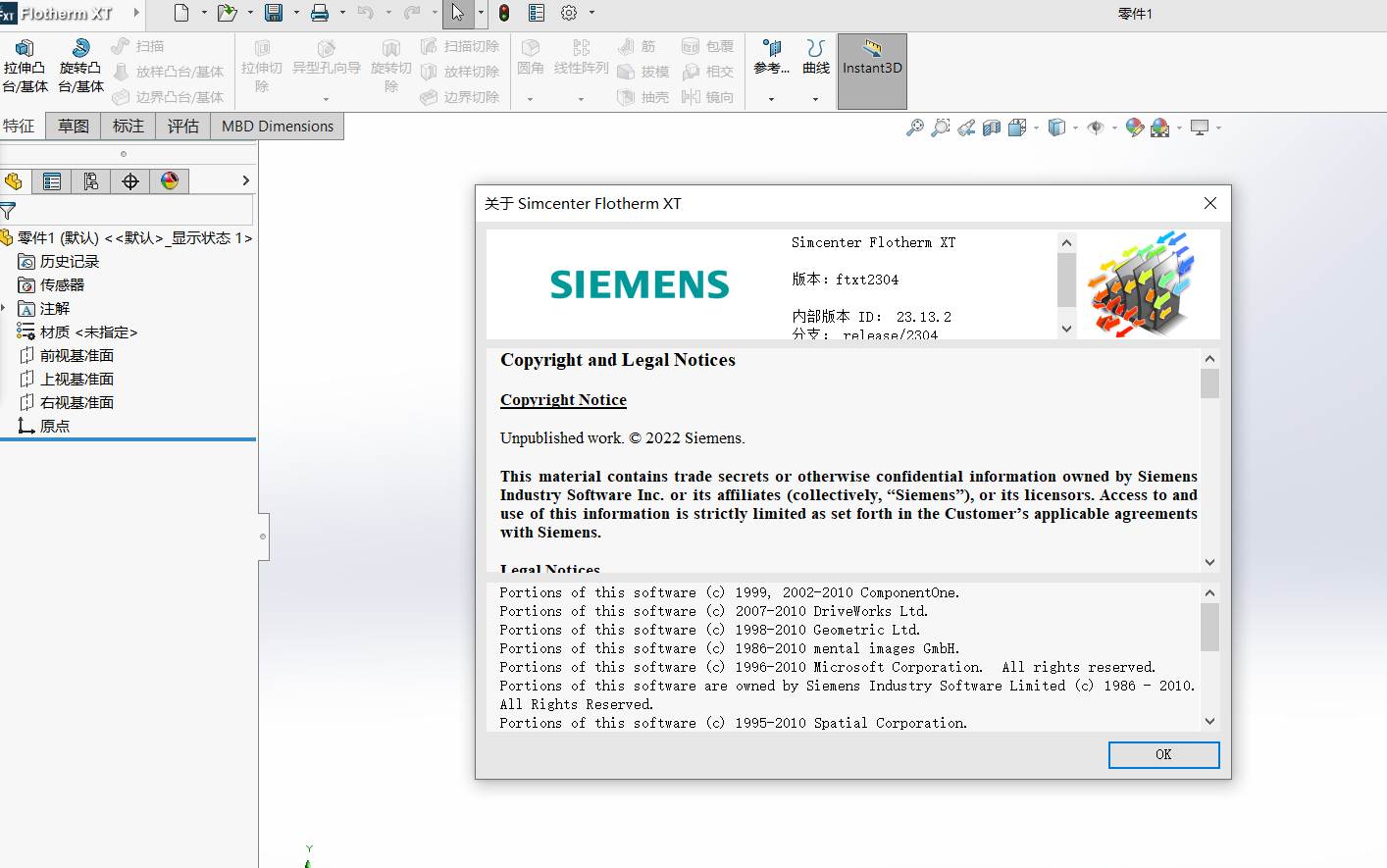
Task: Open dropdown arrow next to Print
Action: pos(342,13)
